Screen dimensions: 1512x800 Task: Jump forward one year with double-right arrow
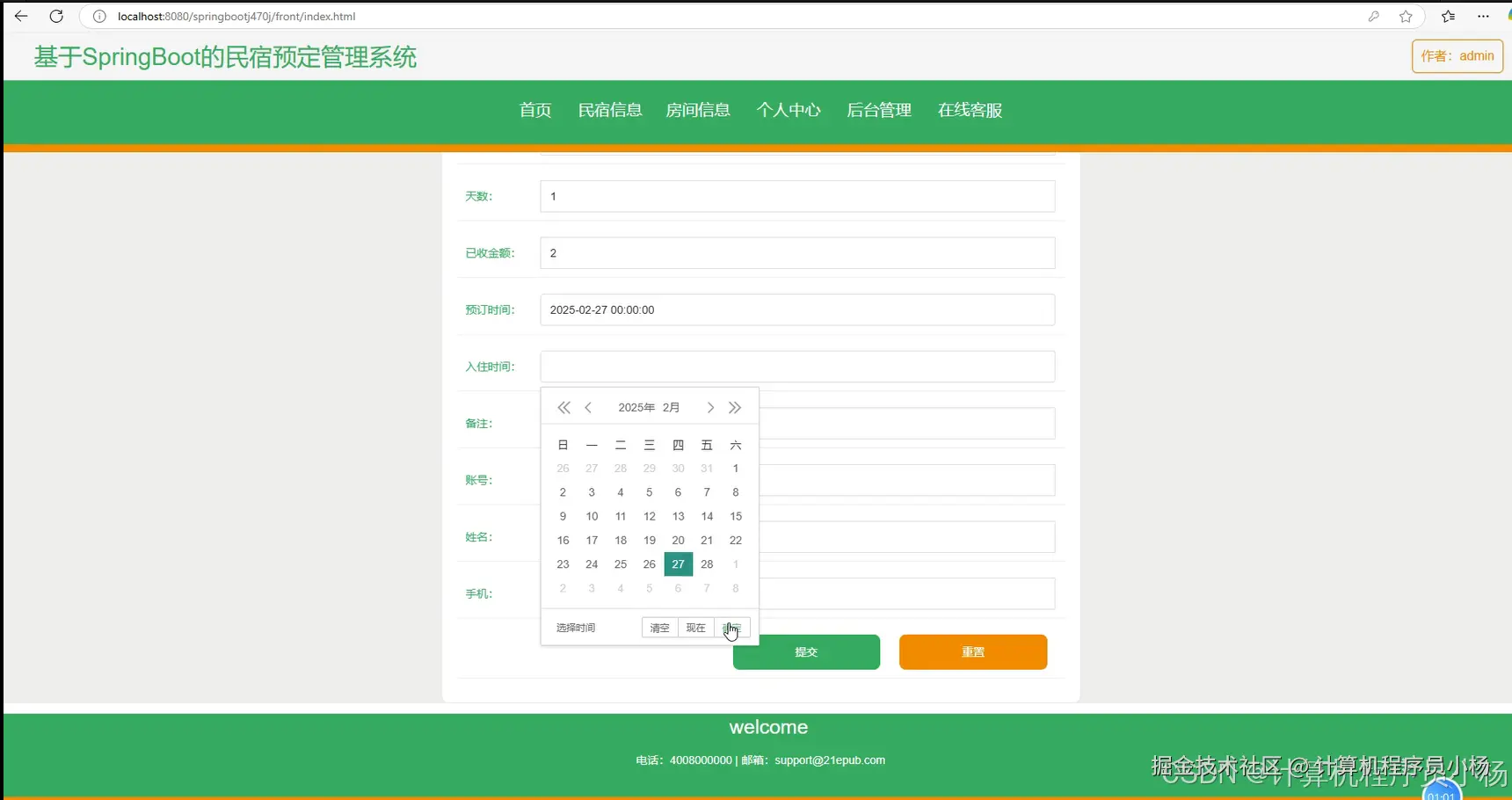(x=735, y=407)
